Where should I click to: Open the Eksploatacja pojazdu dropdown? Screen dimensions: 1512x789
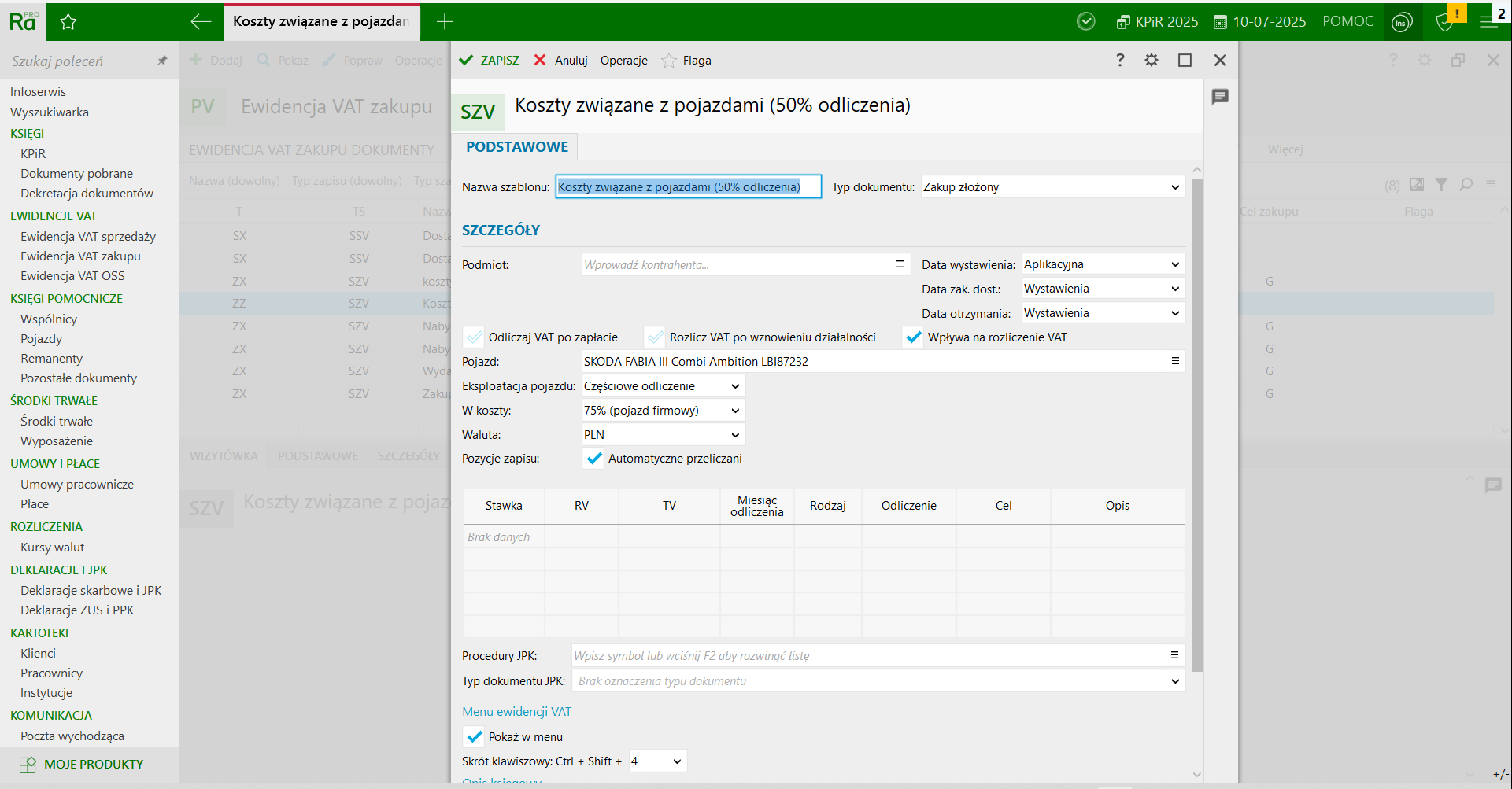(x=734, y=386)
